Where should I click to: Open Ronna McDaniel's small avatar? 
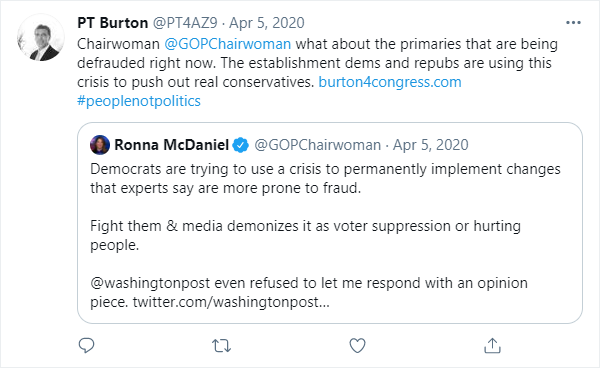click(100, 145)
